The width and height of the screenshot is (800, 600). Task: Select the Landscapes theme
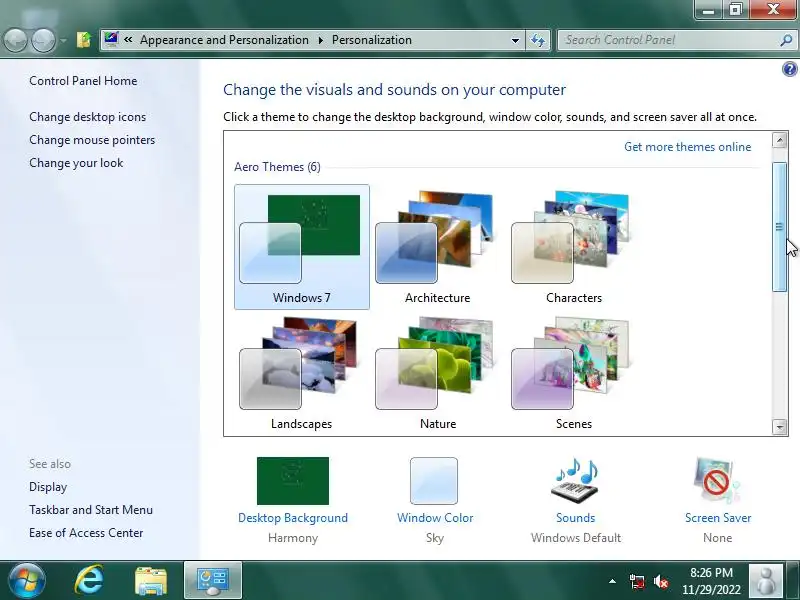[302, 373]
